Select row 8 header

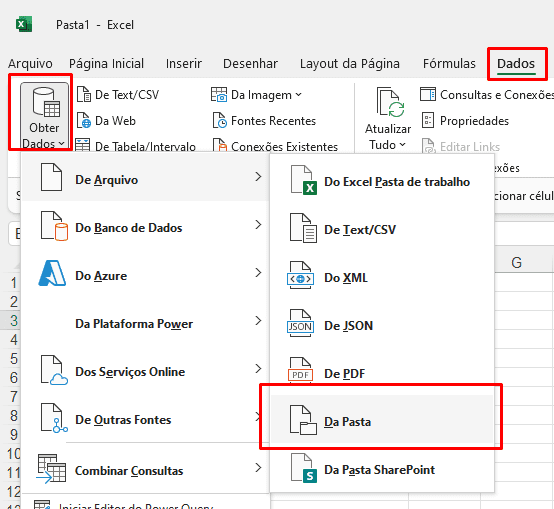point(12,416)
